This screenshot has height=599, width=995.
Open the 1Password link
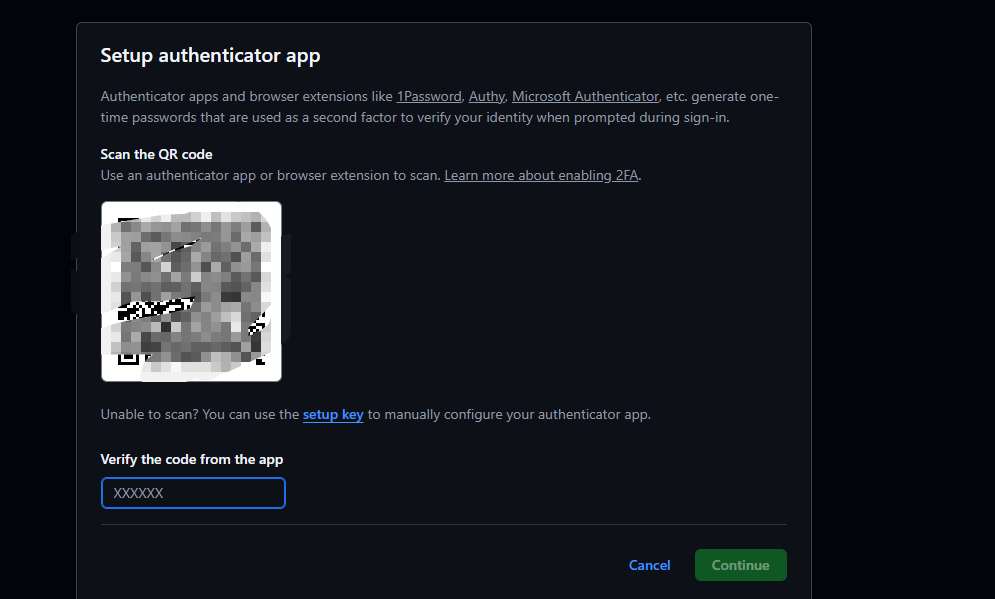(x=429, y=96)
